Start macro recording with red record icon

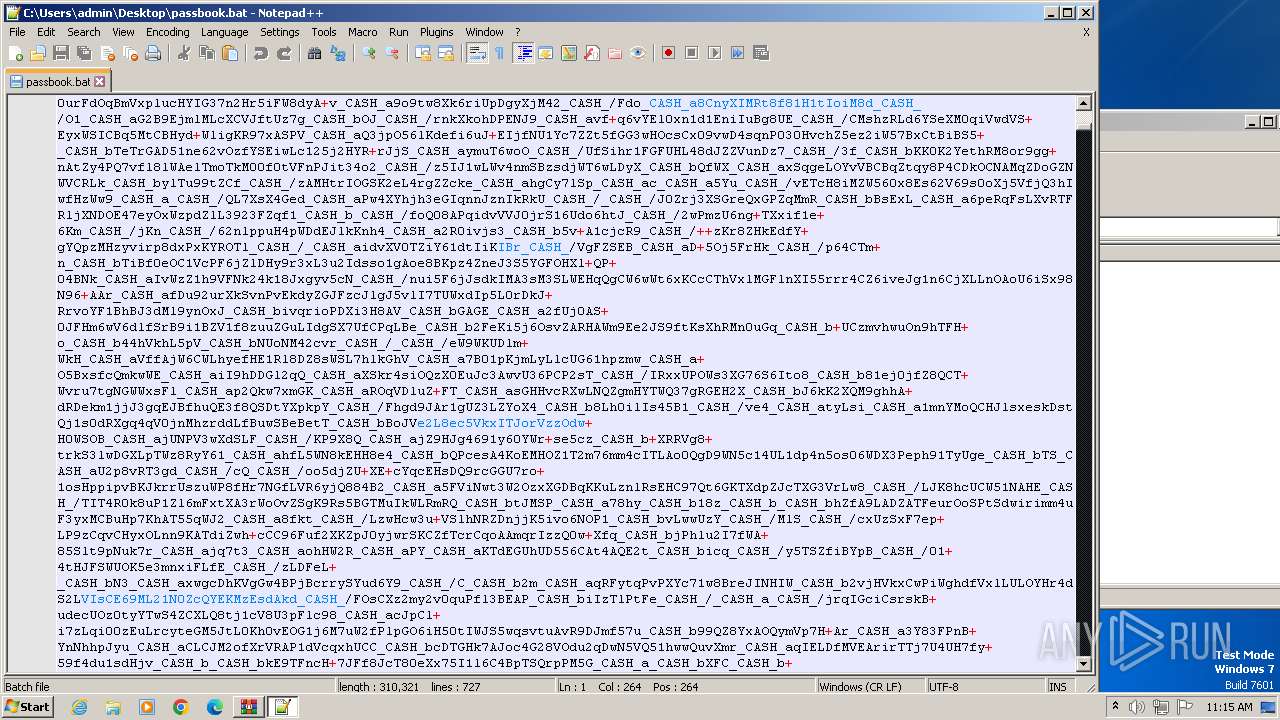(669, 53)
